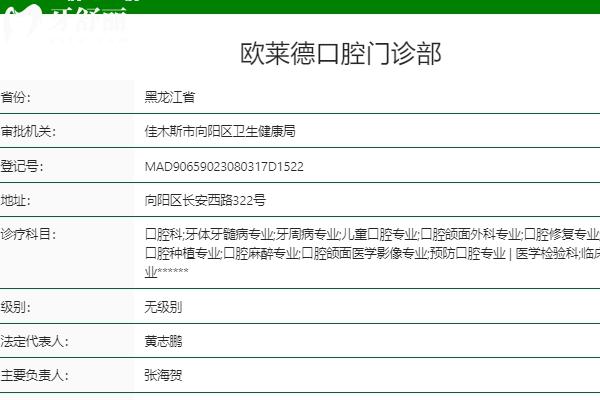Click the label 诊疗科目:
The height and width of the screenshot is (400, 600).
28,234
